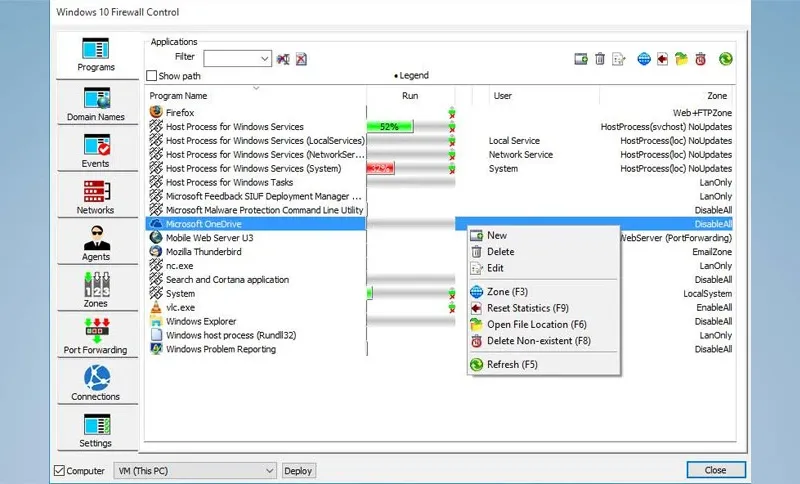Viewport: 800px width, 484px height.
Task: Open the Connections section
Action: [96, 383]
